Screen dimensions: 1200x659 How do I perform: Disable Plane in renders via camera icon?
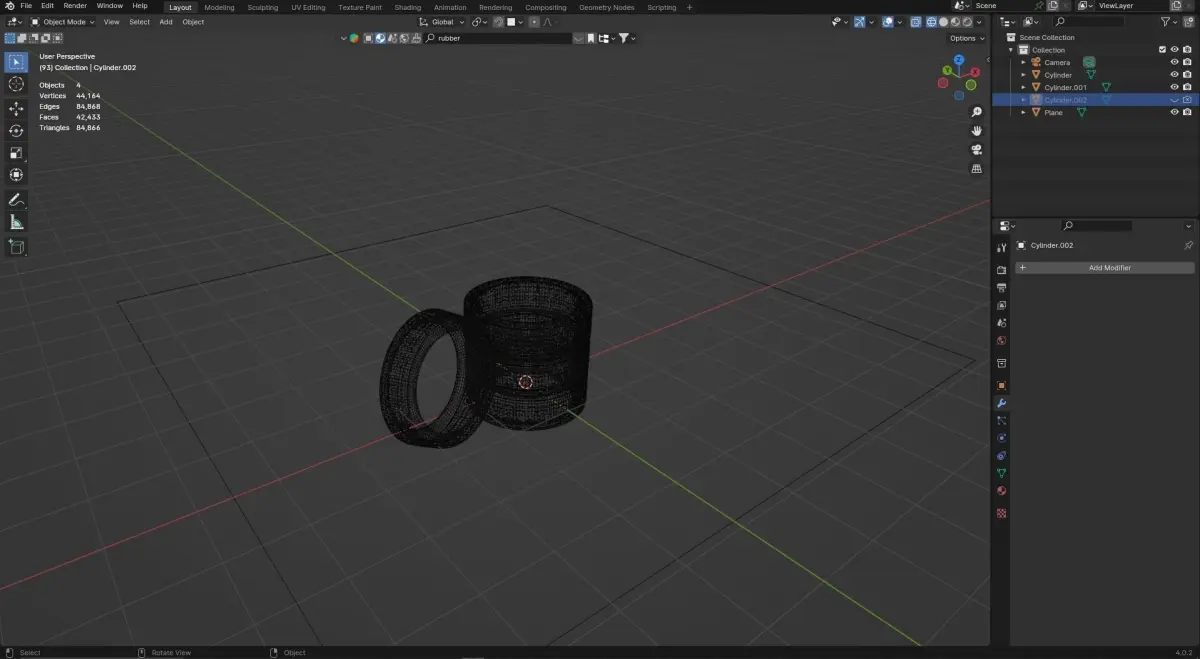pos(1187,112)
